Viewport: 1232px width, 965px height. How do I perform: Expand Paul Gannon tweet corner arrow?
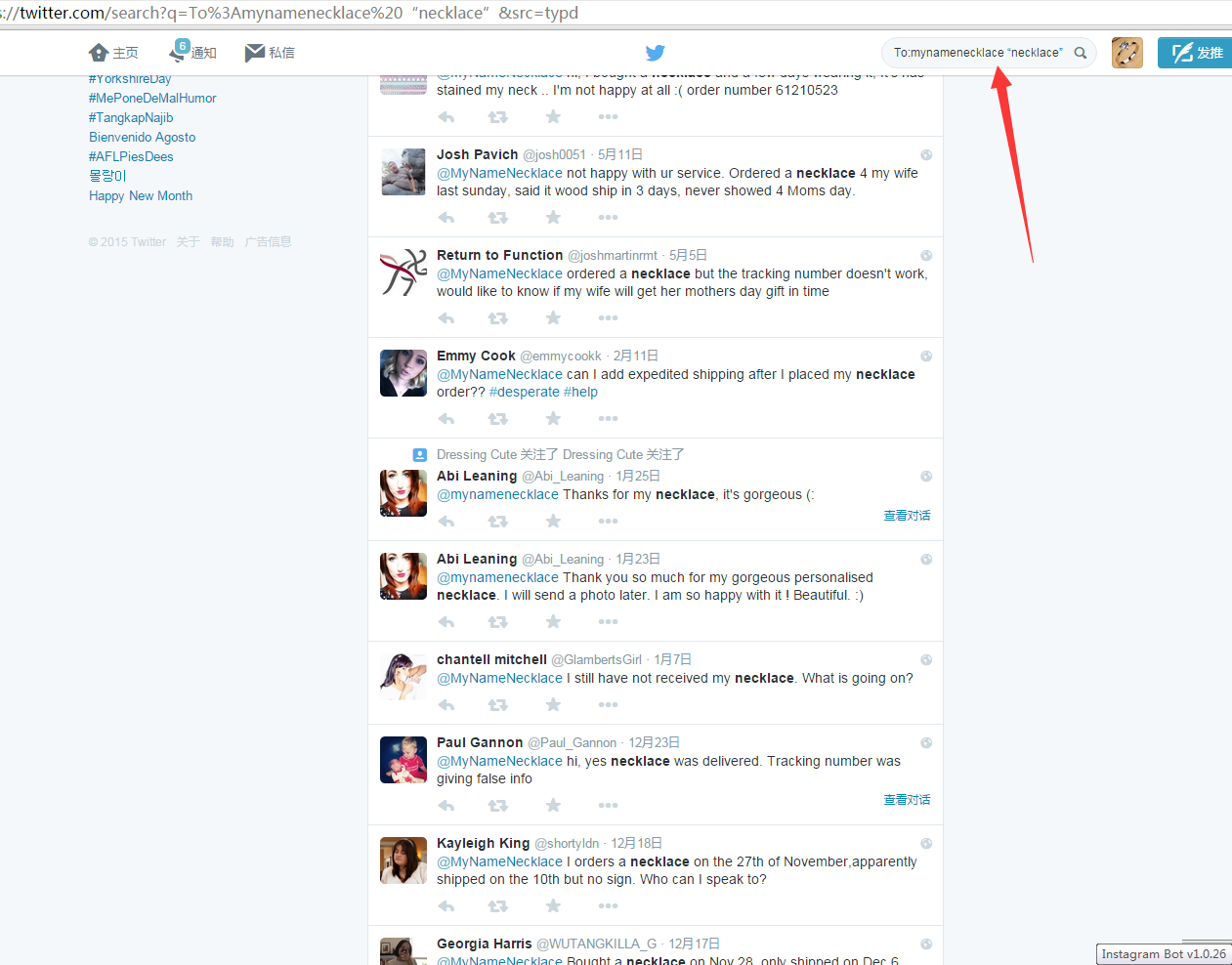[x=926, y=743]
